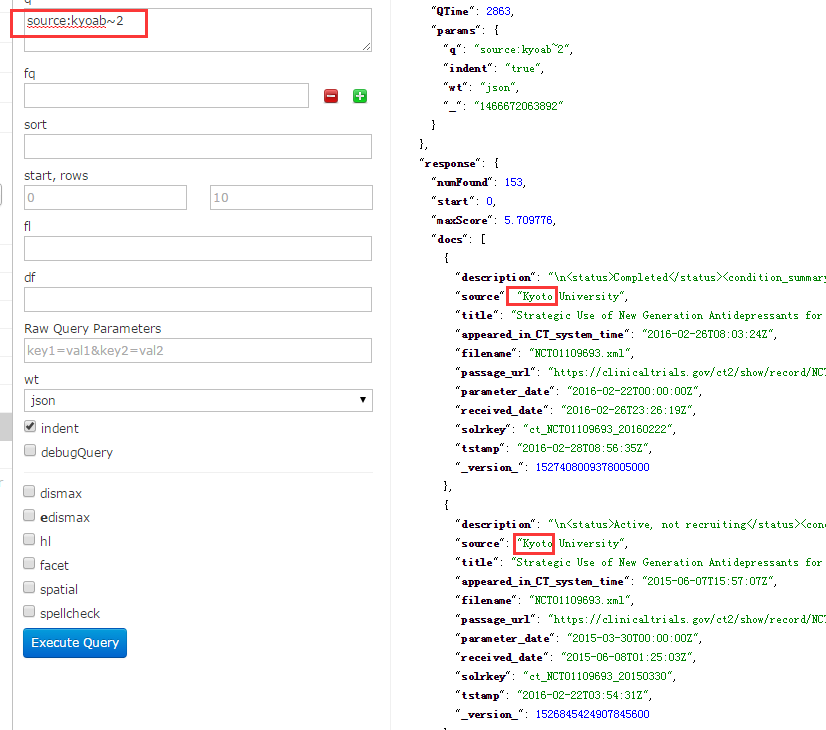This screenshot has height=730, width=826.
Task: Click _version_ 1527408009378005000 value
Action: point(593,467)
